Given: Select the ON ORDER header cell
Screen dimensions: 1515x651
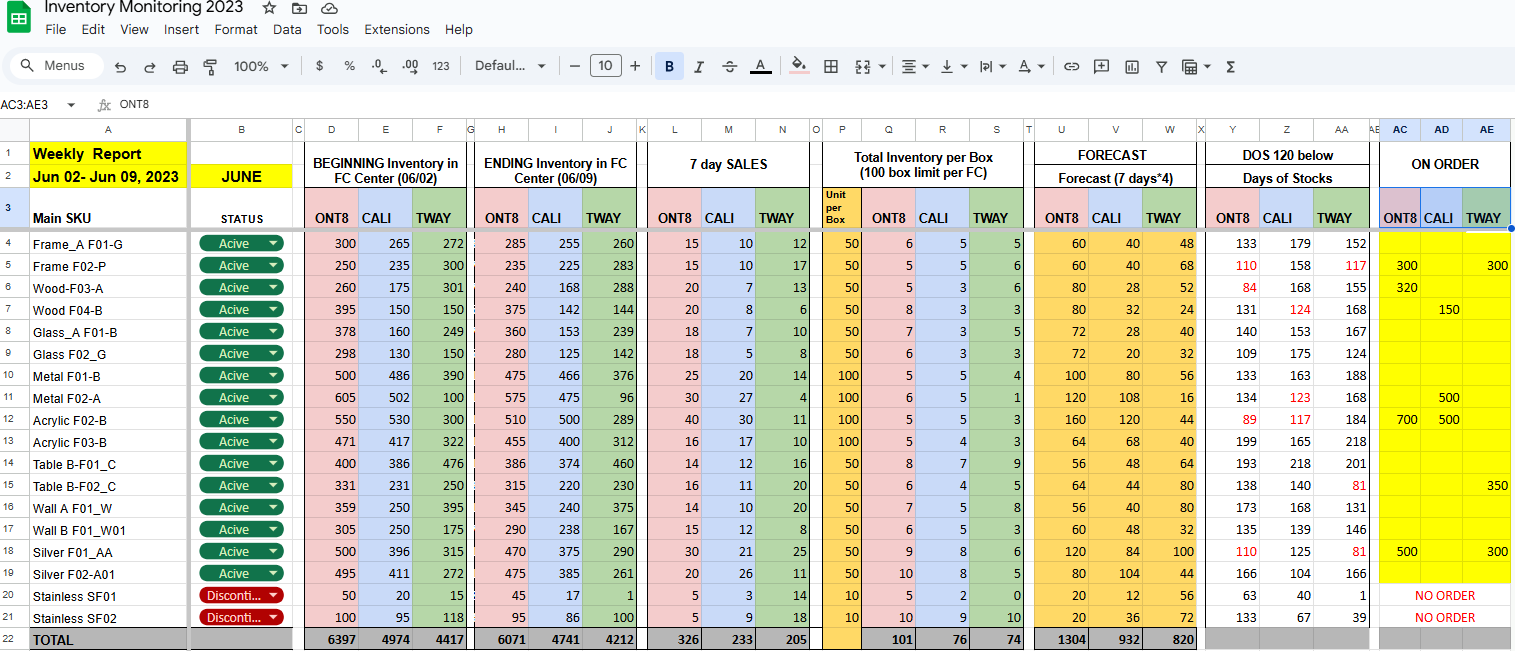Looking at the screenshot, I should coord(1445,164).
